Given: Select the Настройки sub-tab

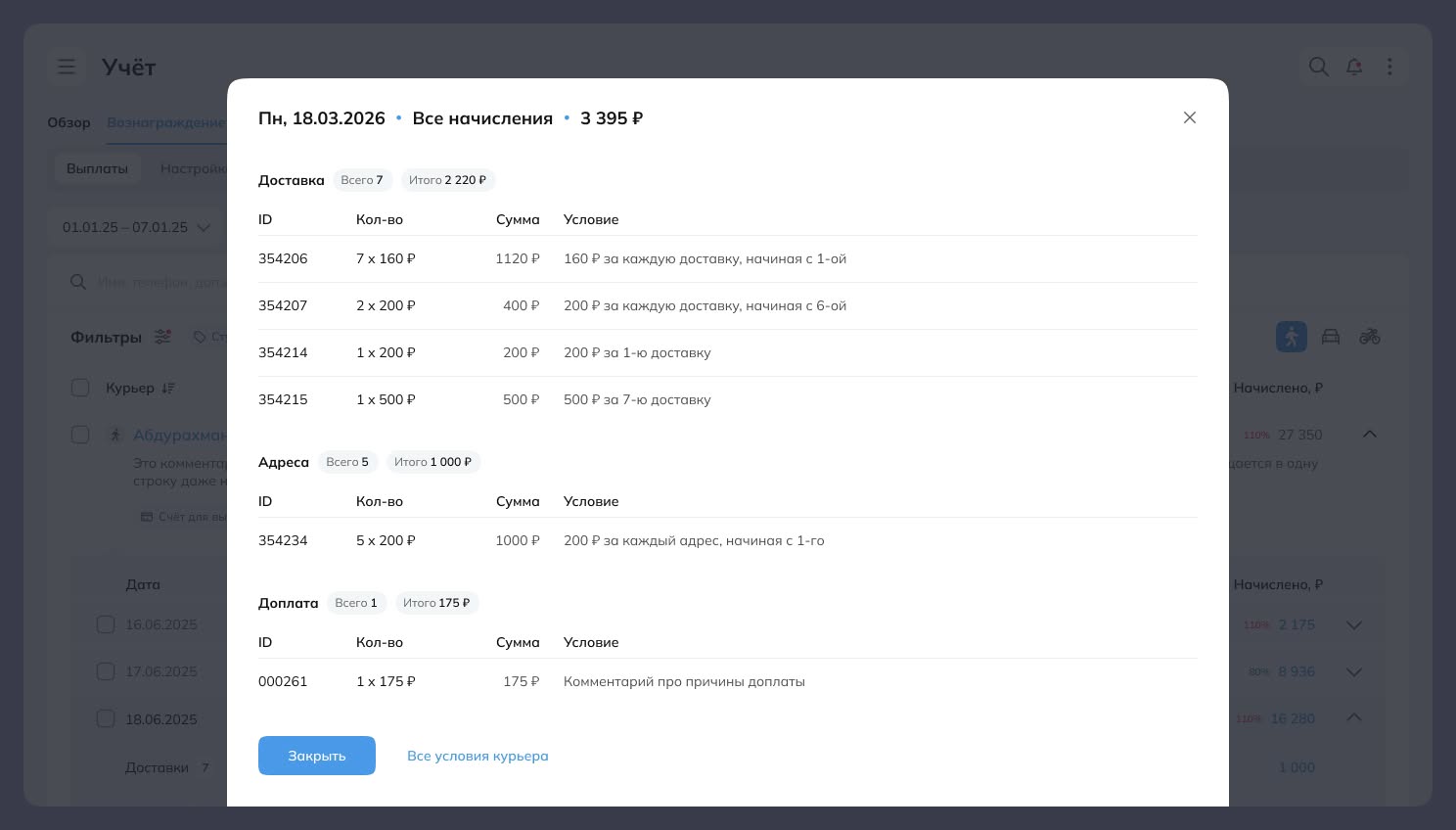Looking at the screenshot, I should [x=194, y=168].
